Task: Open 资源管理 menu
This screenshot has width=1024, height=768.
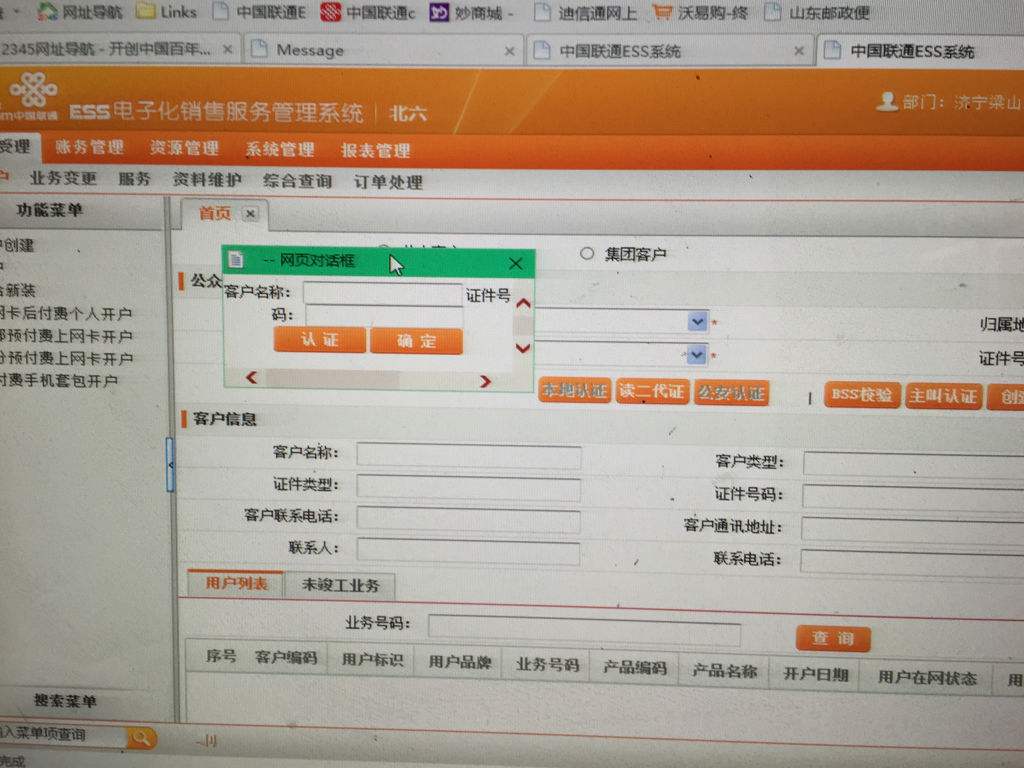Action: (184, 148)
